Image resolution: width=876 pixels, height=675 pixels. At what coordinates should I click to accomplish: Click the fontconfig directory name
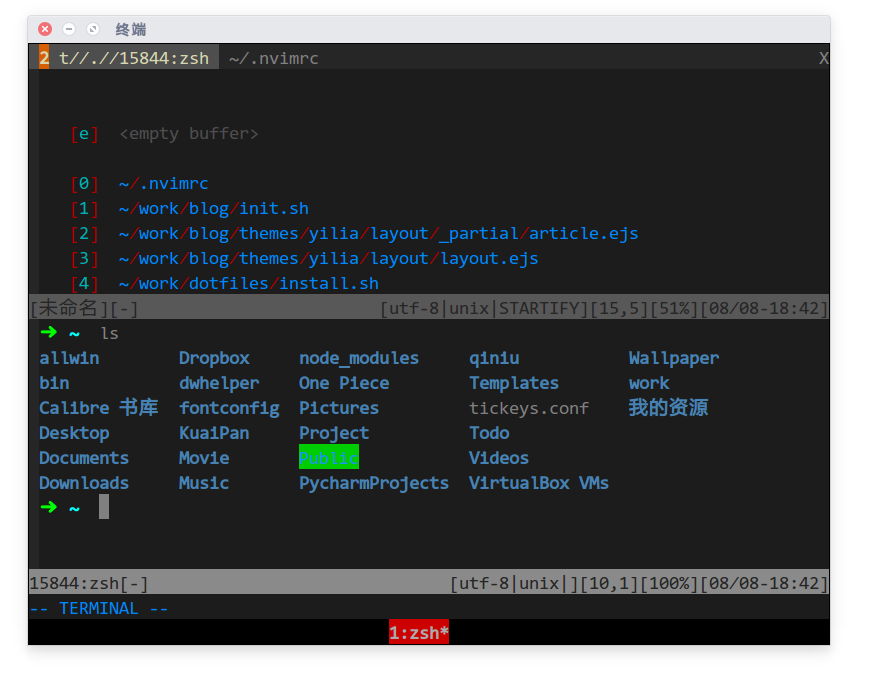click(229, 408)
